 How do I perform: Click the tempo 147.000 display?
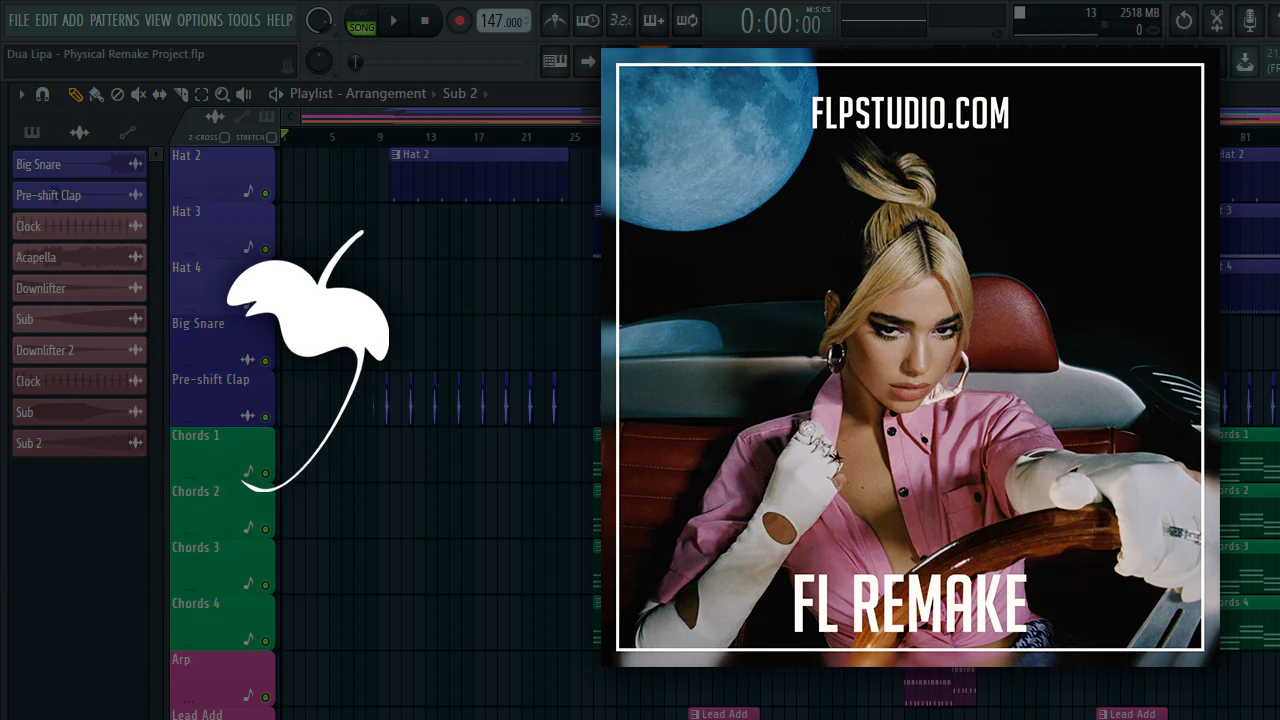tap(502, 21)
